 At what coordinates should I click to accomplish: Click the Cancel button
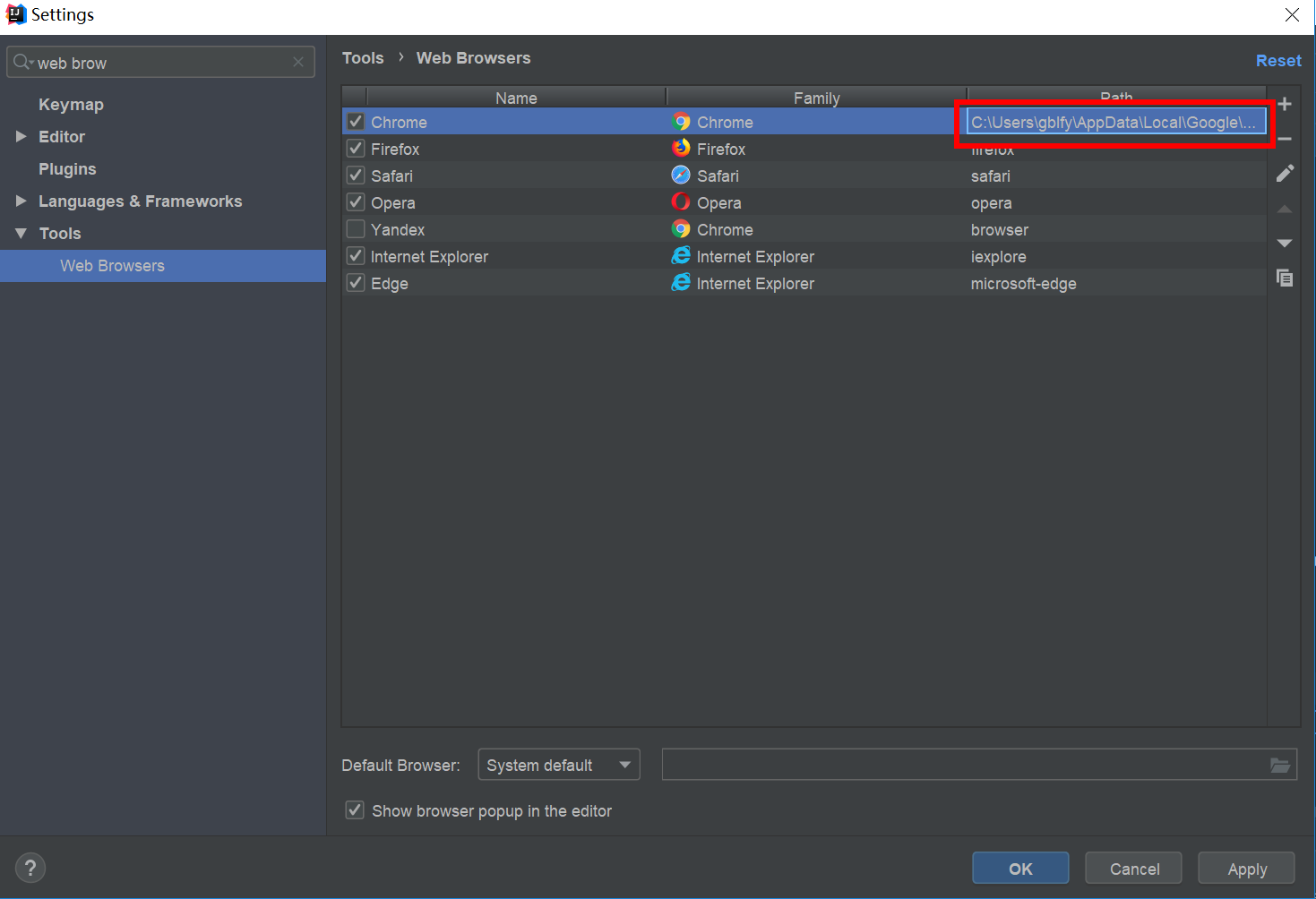coord(1133,869)
